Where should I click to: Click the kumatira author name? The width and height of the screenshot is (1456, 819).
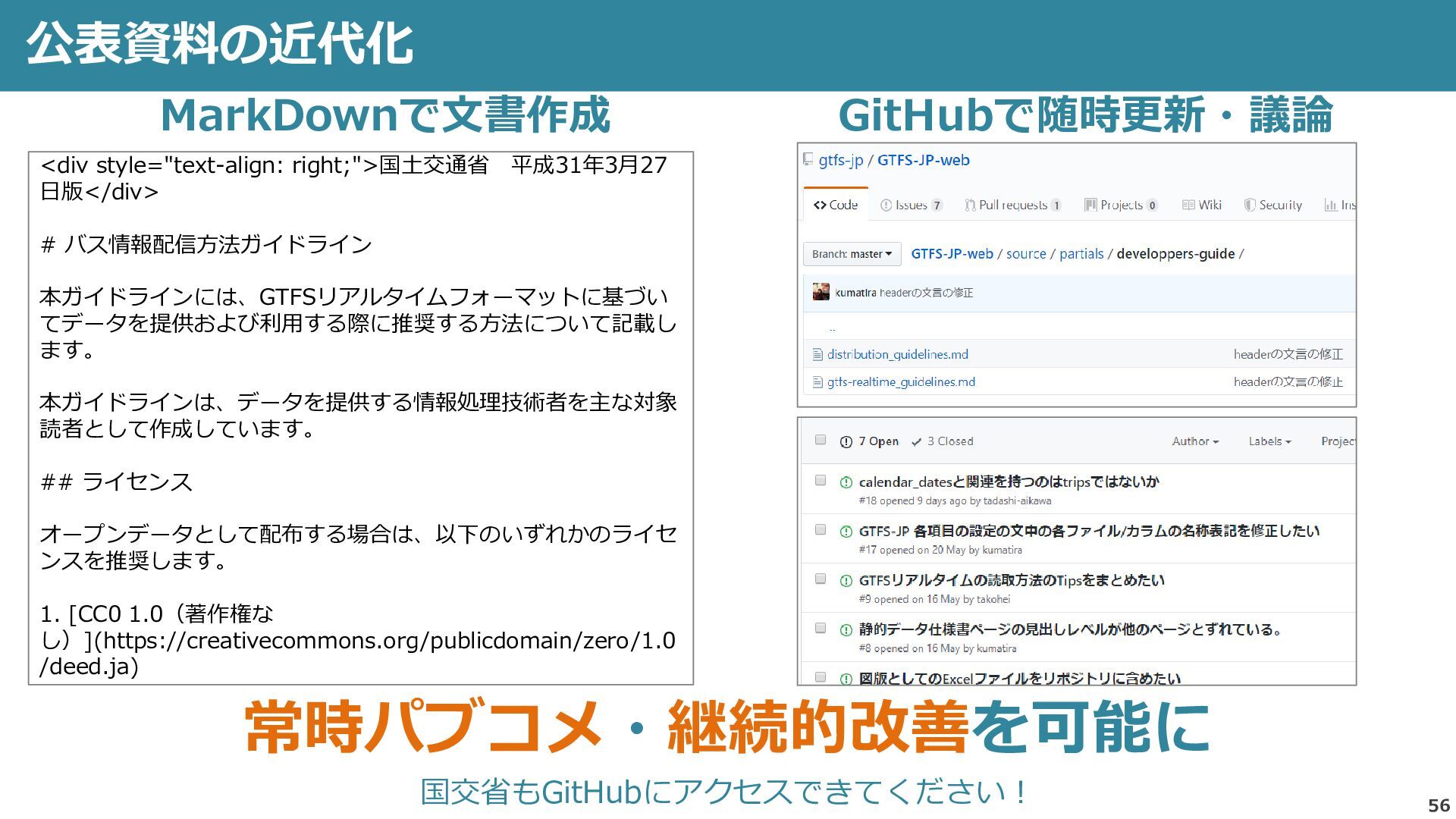[855, 293]
